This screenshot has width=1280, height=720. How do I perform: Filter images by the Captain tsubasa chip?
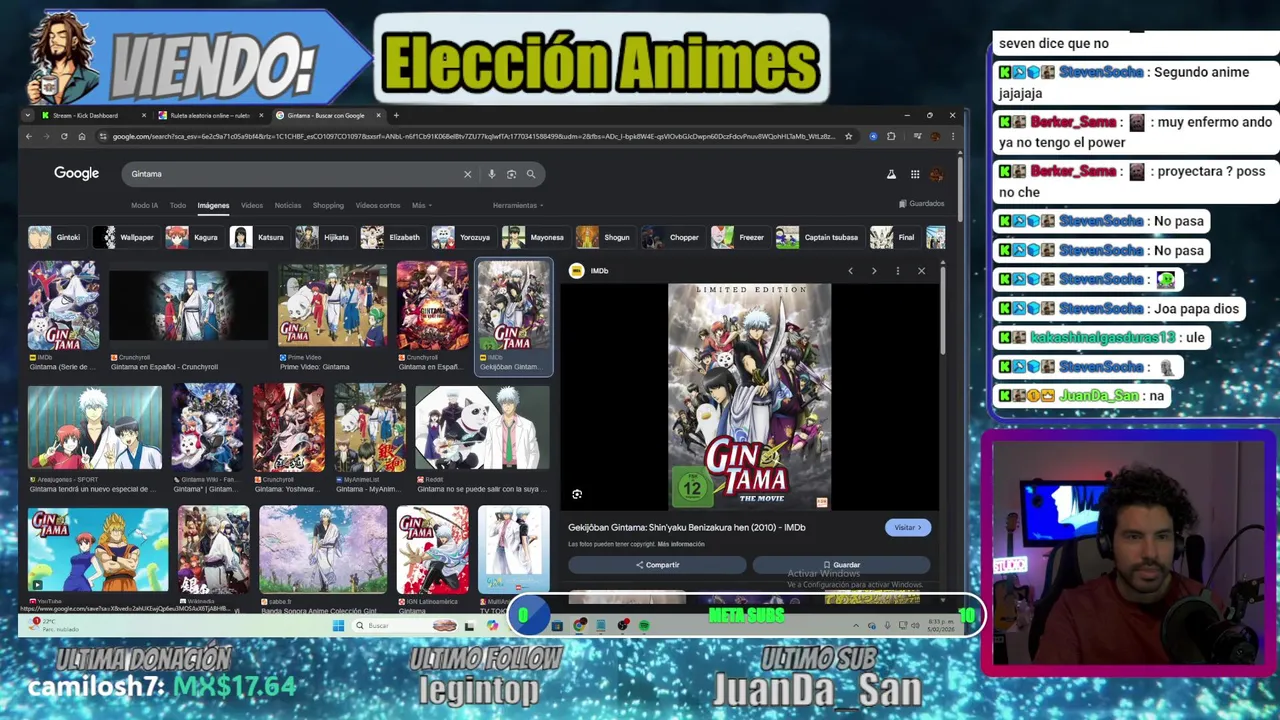(x=819, y=238)
